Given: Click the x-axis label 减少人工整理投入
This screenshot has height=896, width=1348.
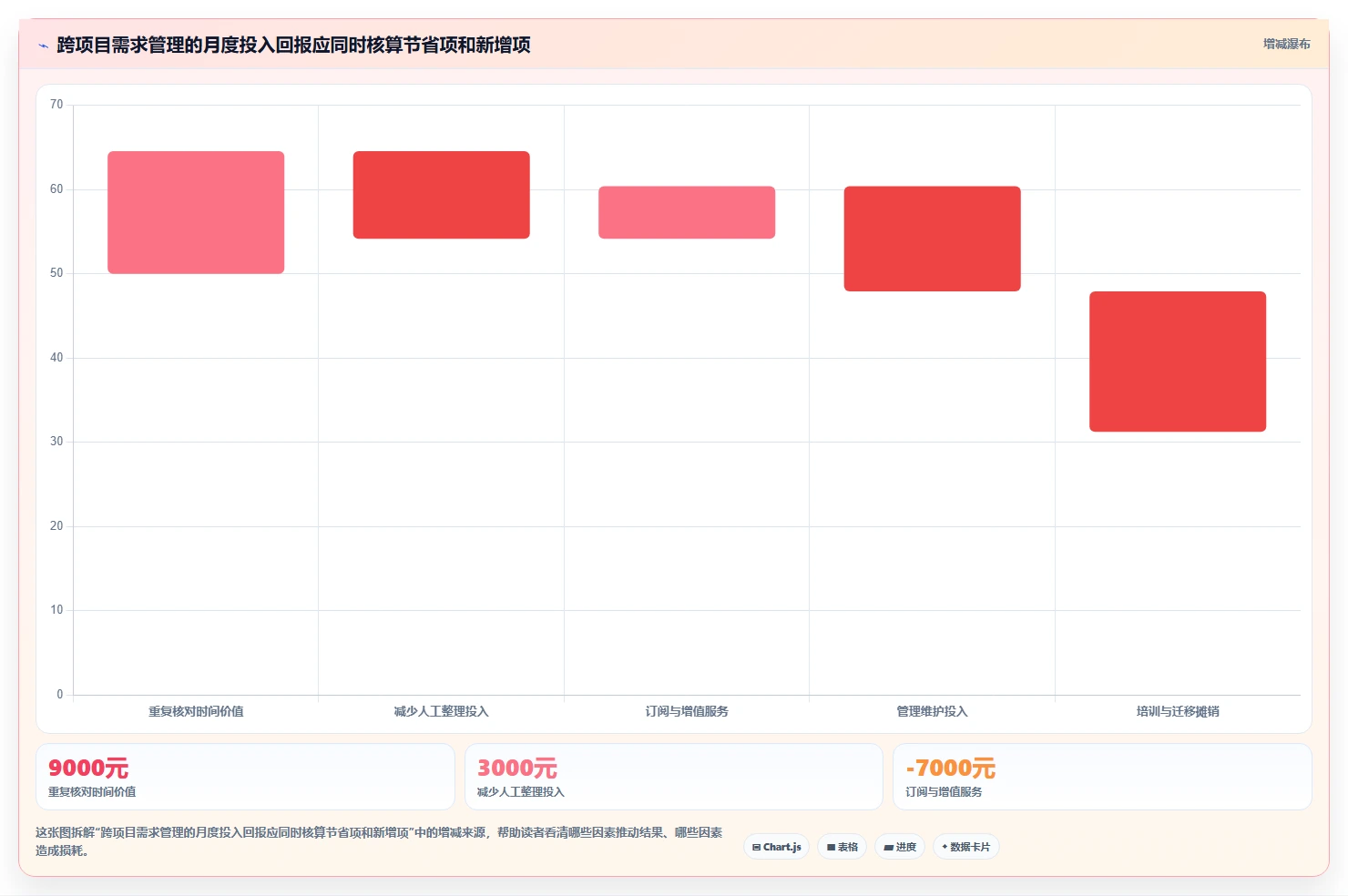Looking at the screenshot, I should (442, 711).
